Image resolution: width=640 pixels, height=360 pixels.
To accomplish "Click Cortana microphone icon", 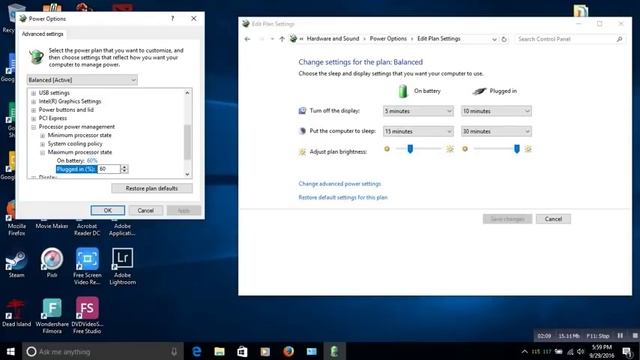I will click(174, 351).
